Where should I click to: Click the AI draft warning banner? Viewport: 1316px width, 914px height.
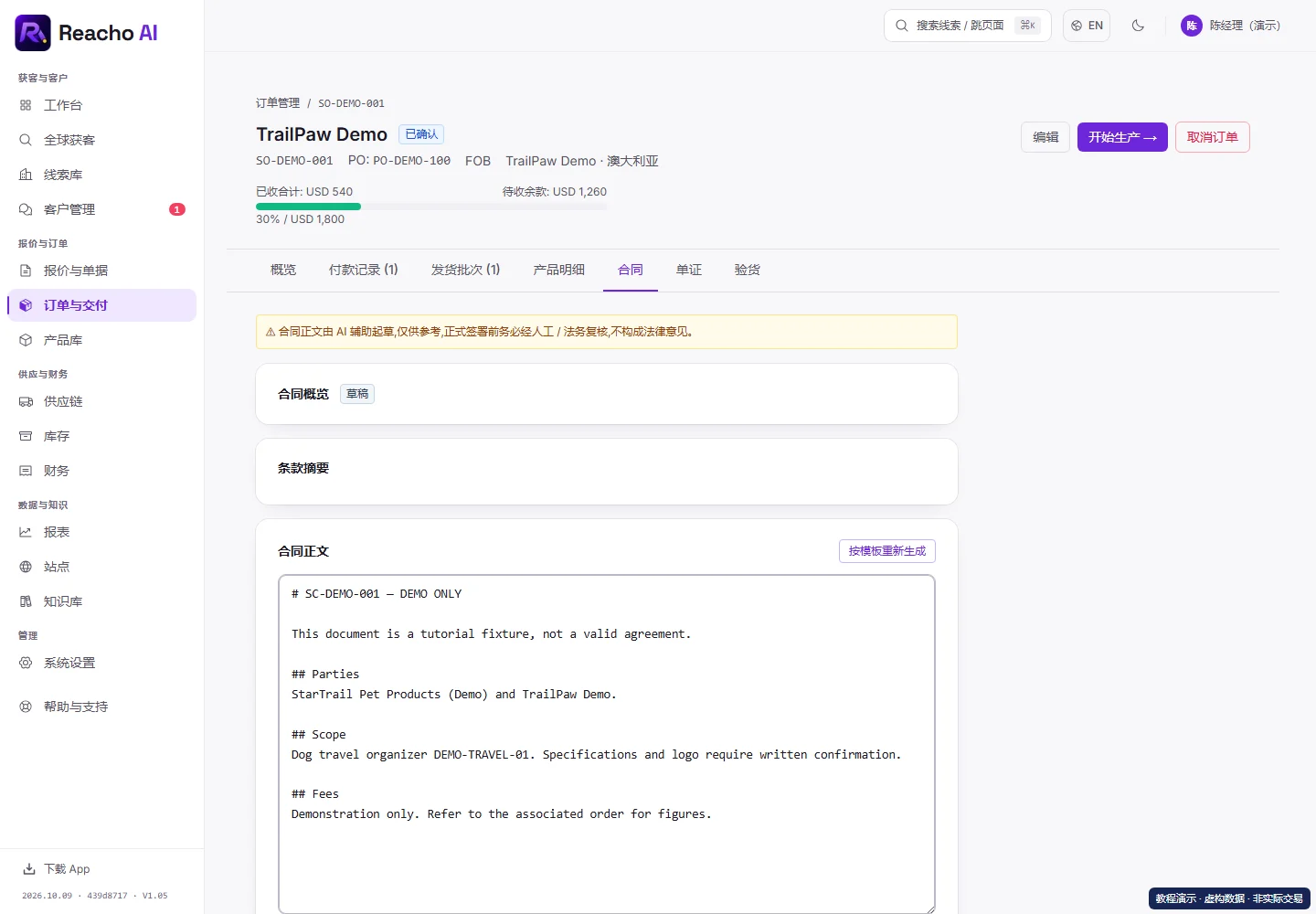(607, 332)
